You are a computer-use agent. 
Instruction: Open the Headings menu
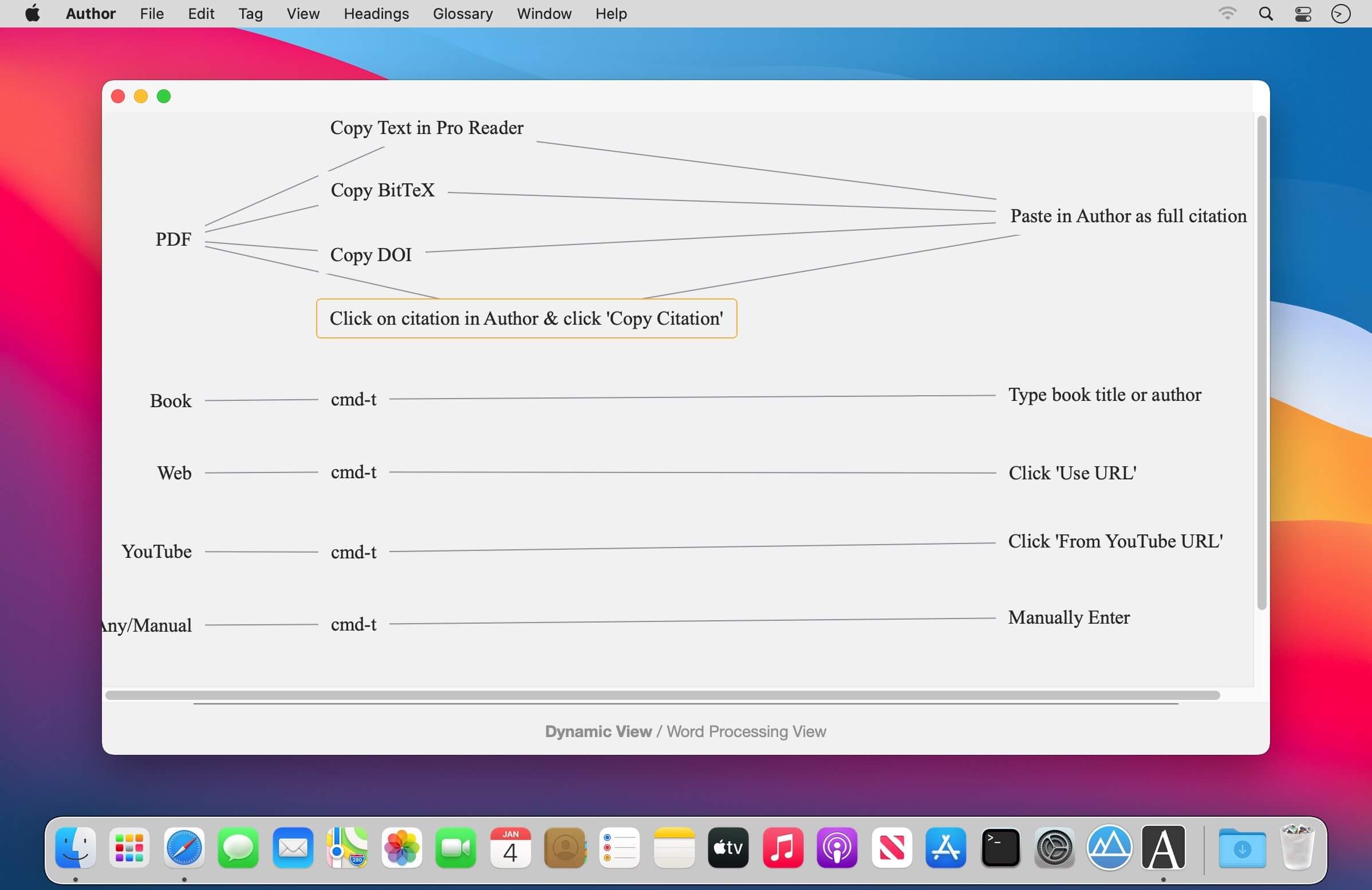(376, 14)
